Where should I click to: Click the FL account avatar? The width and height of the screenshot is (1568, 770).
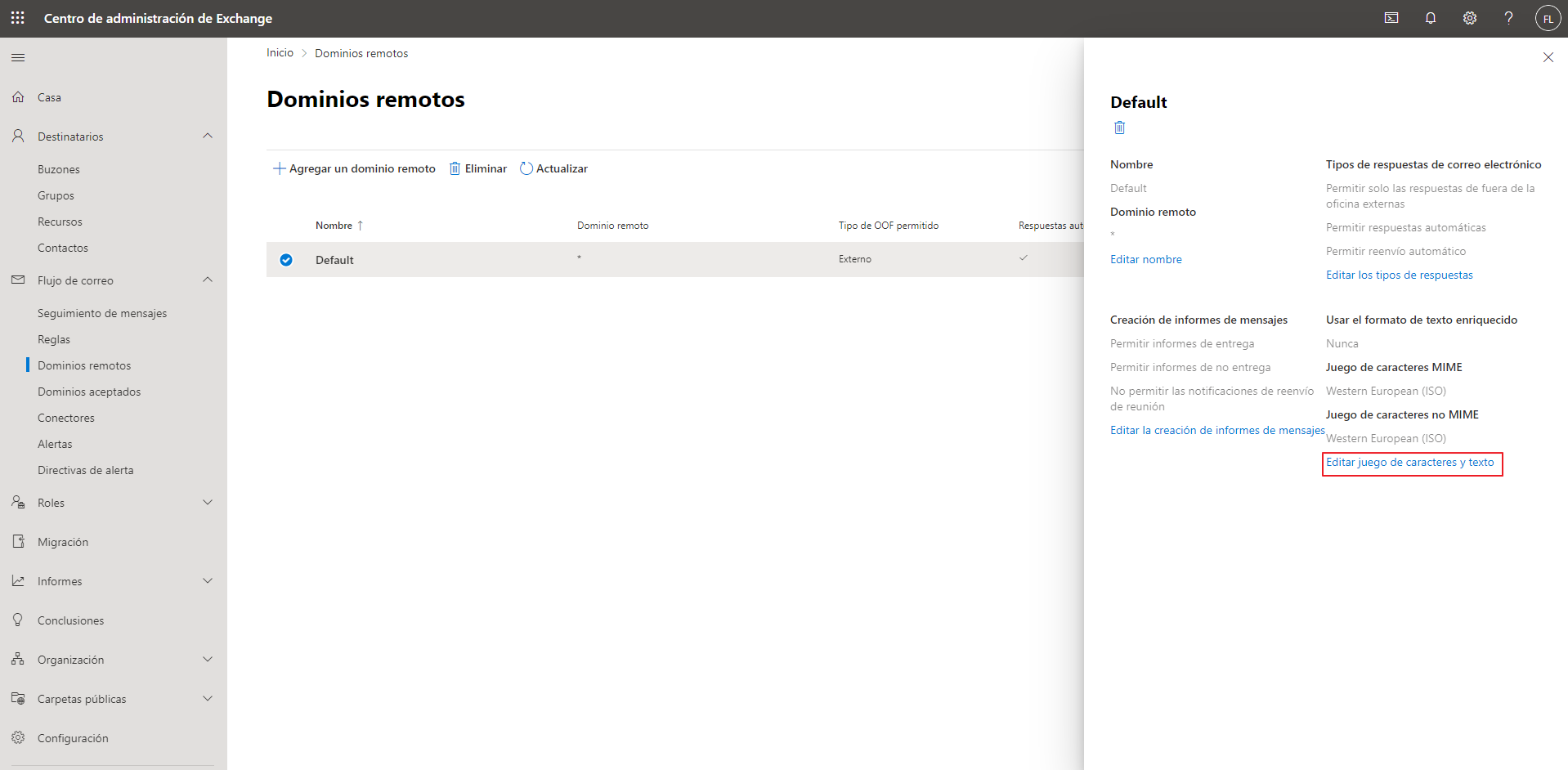pyautogui.click(x=1548, y=18)
